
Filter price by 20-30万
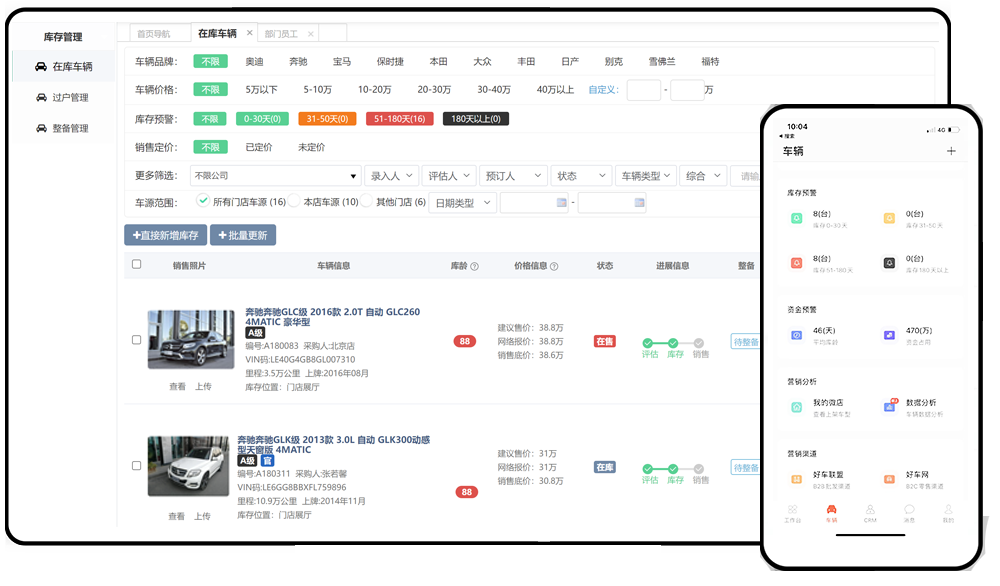pyautogui.click(x=434, y=89)
